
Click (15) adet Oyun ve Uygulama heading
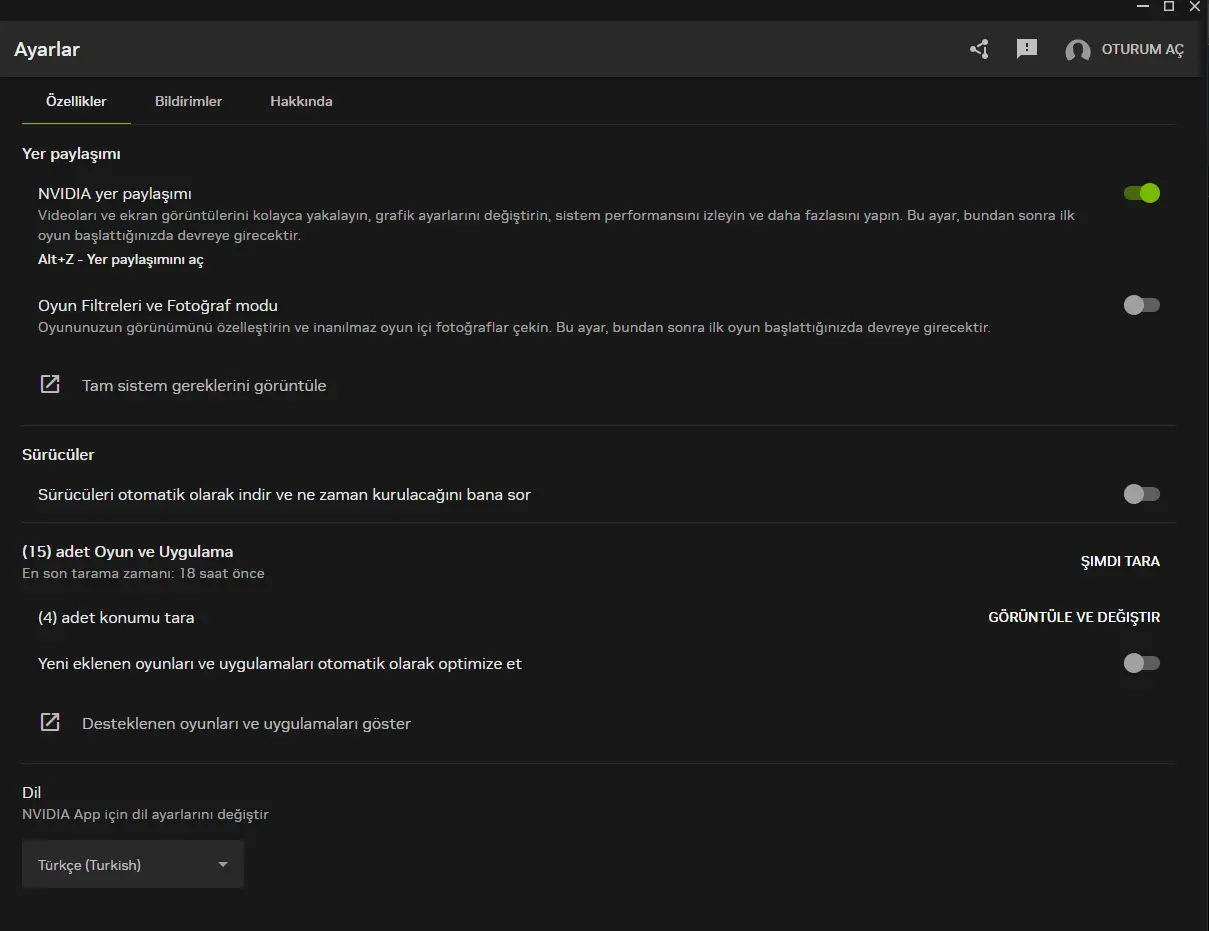tap(128, 551)
